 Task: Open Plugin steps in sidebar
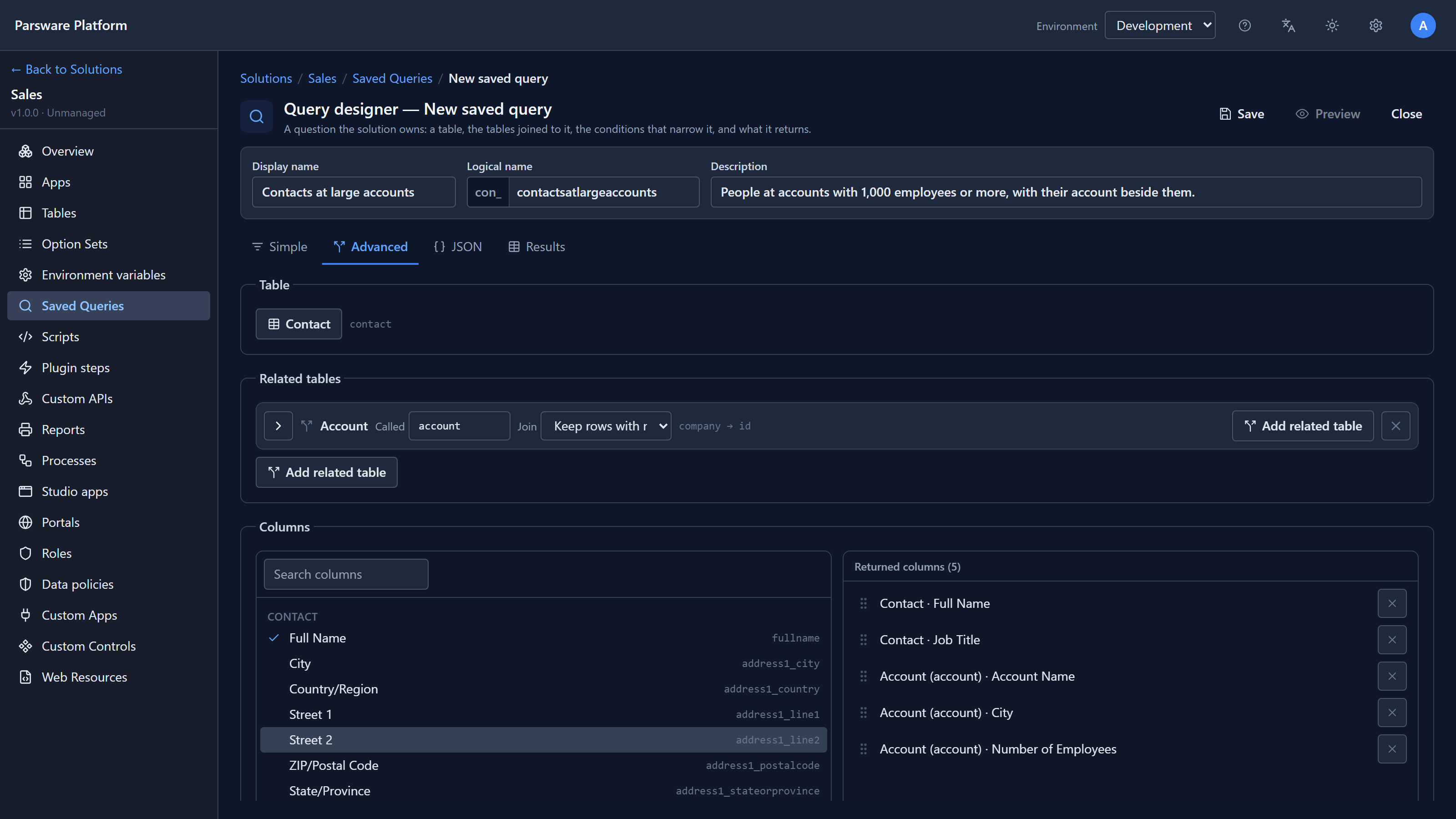(x=109, y=368)
